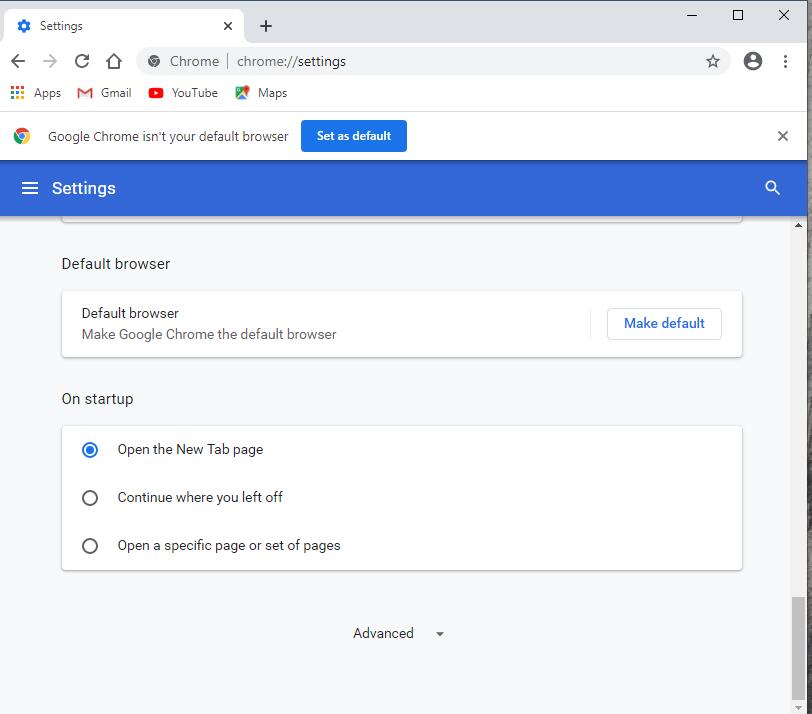Image resolution: width=812 pixels, height=714 pixels.
Task: Open Settings search magnifier icon
Action: coord(772,187)
